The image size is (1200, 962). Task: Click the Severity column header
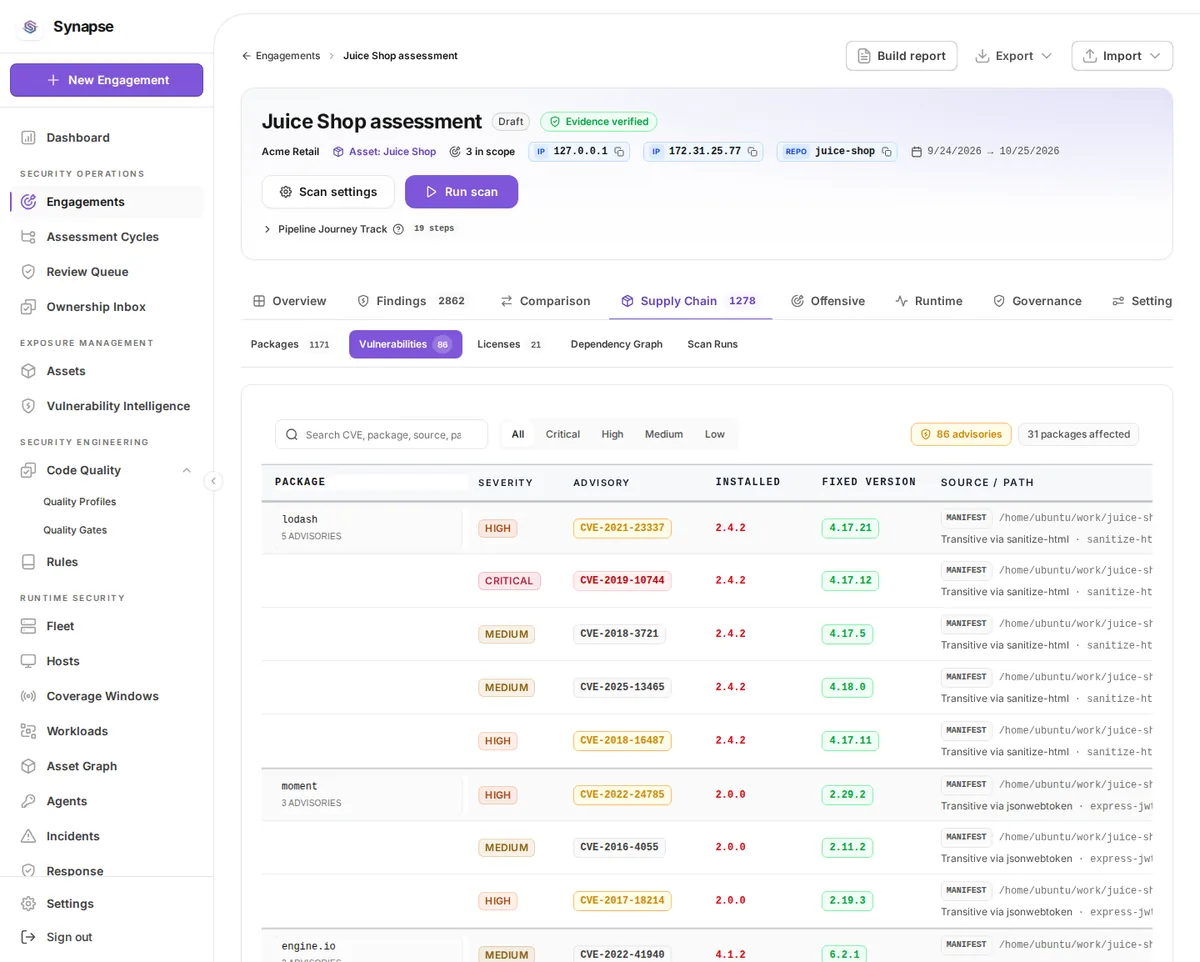(505, 482)
